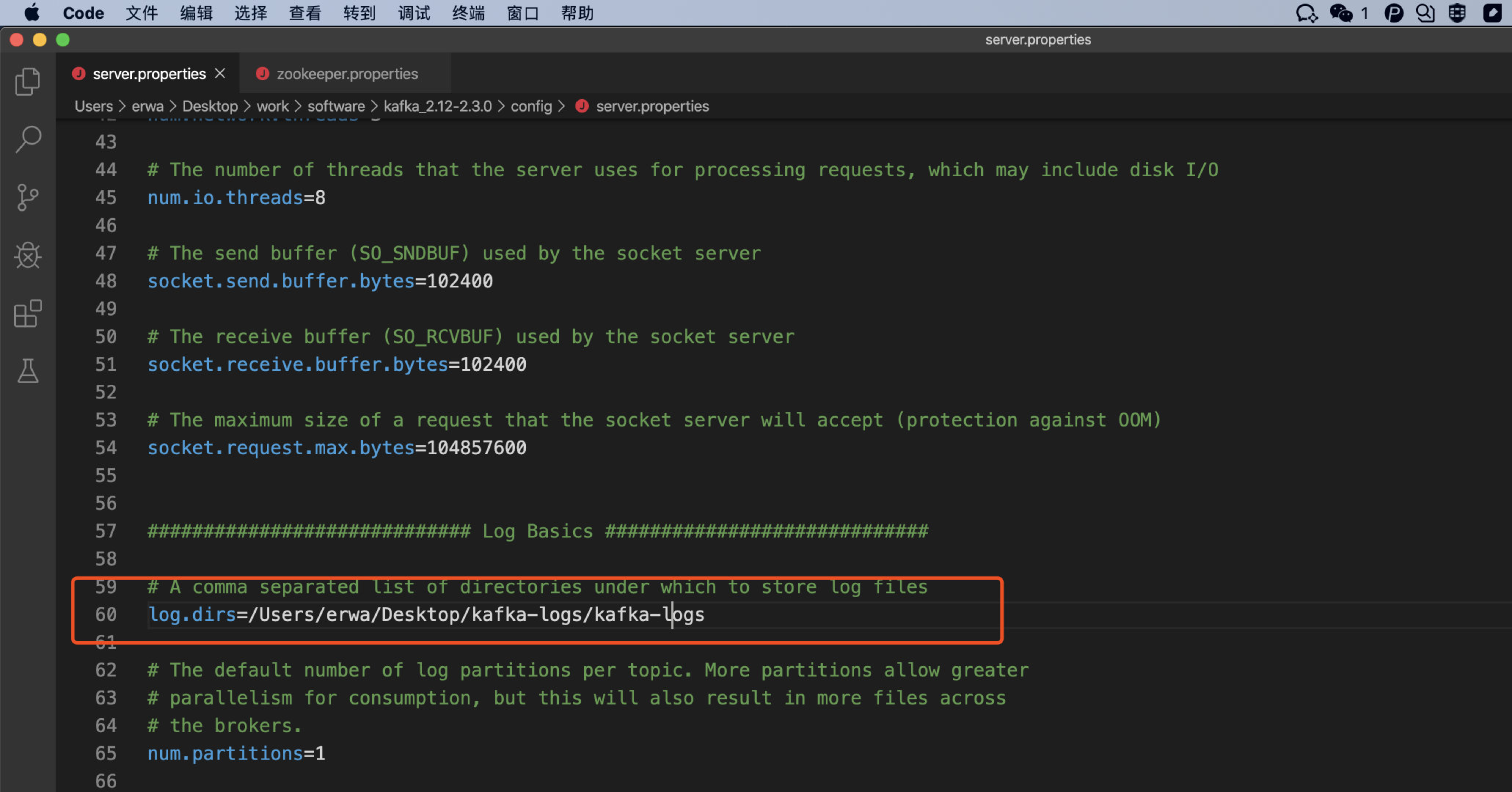Viewport: 1512px width, 792px height.
Task: Click the log.dirs path line
Action: pyautogui.click(x=426, y=615)
